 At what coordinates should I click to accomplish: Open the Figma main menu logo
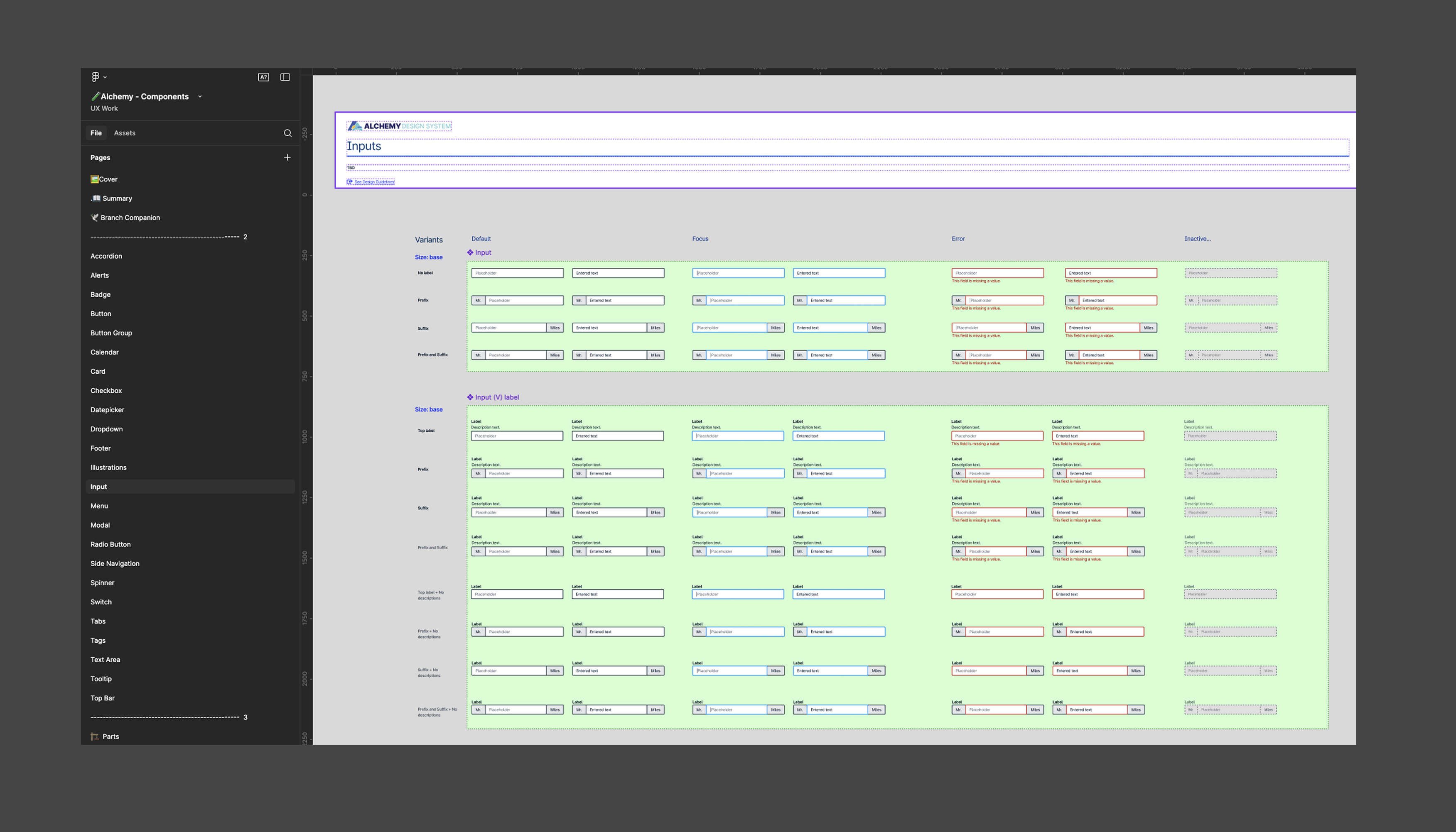96,76
